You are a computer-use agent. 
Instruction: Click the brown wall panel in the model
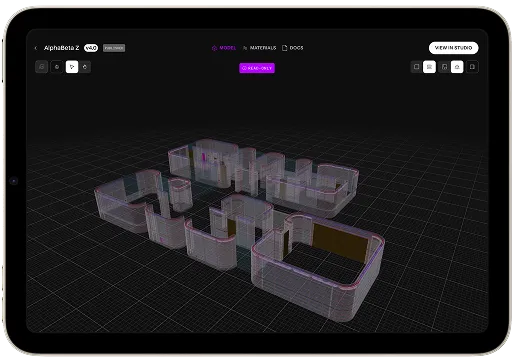[340, 243]
